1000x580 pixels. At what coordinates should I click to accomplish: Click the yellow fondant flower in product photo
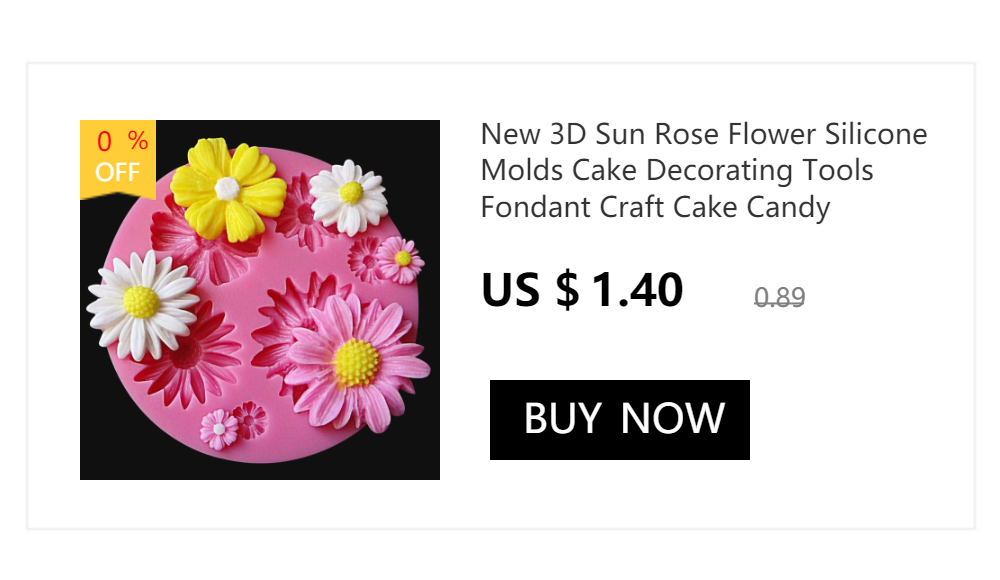pos(227,188)
